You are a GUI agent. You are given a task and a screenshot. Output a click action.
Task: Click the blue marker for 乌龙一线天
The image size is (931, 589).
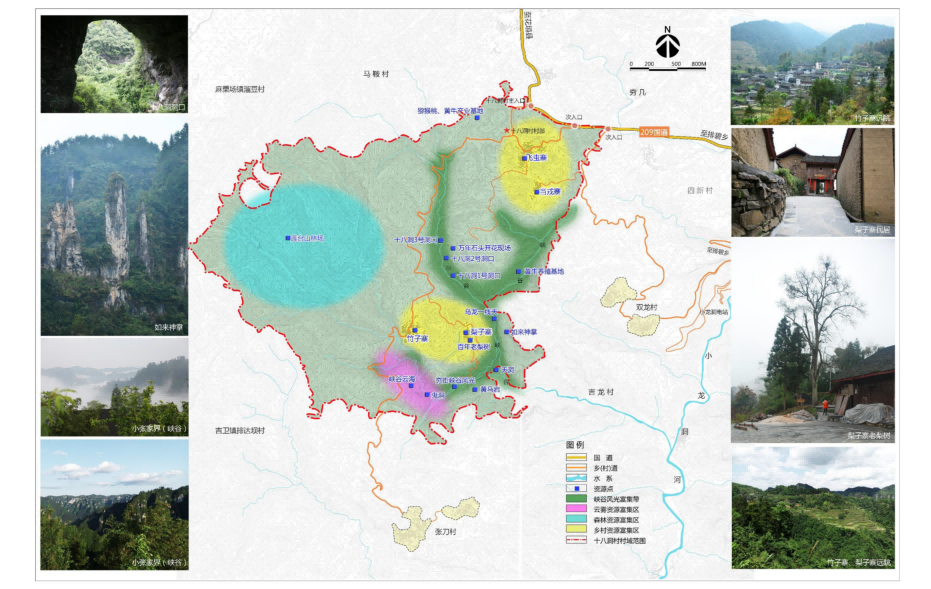(494, 319)
